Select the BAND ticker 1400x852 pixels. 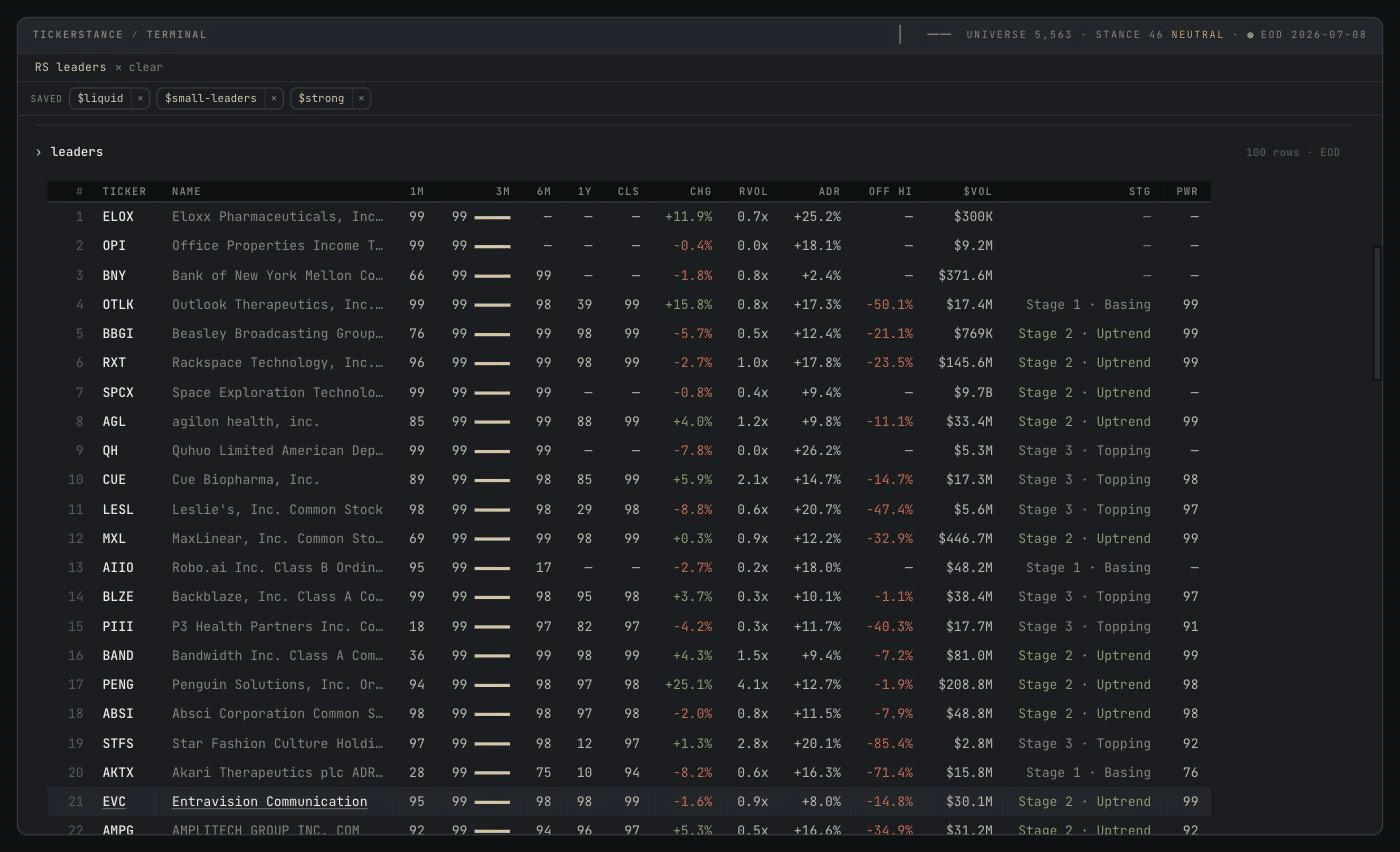pyautogui.click(x=118, y=655)
